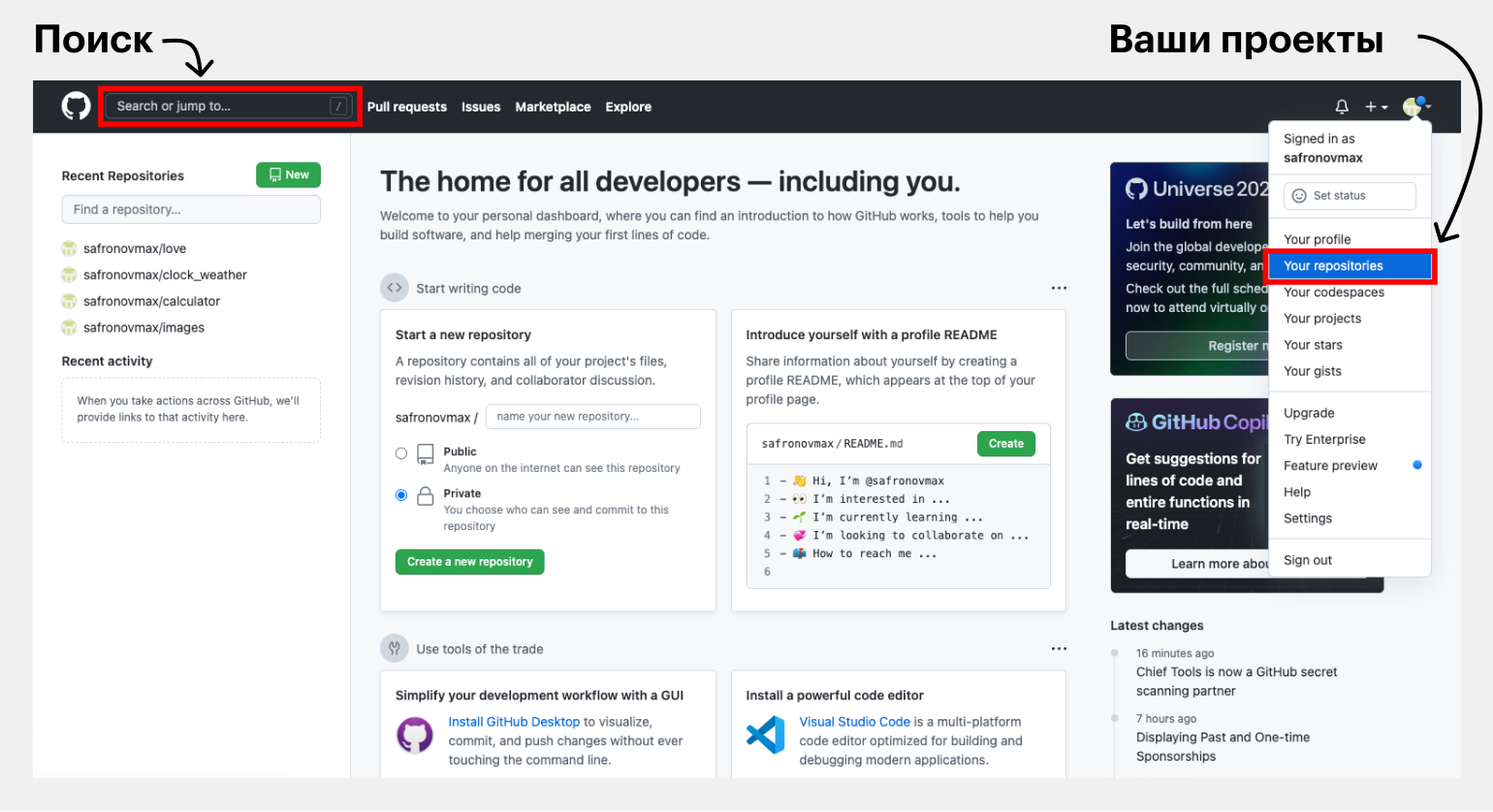Open the three-dot menu for Start writing code
1493x812 pixels.
(1059, 288)
